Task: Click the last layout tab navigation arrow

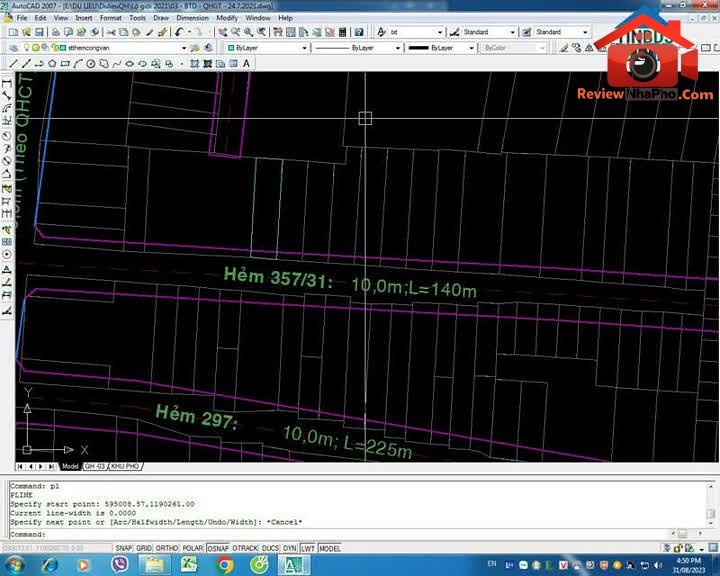Action: (x=51, y=466)
